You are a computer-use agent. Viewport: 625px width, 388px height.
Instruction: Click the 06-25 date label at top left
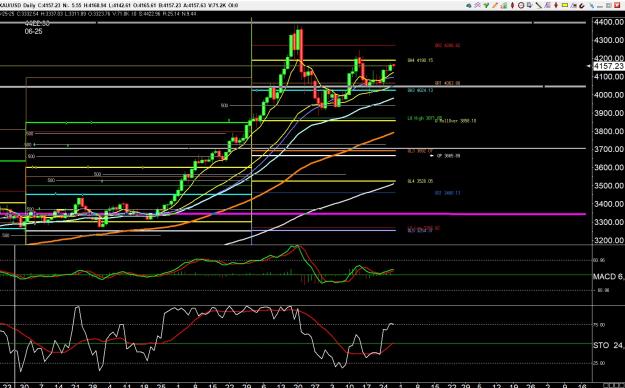[x=33, y=31]
